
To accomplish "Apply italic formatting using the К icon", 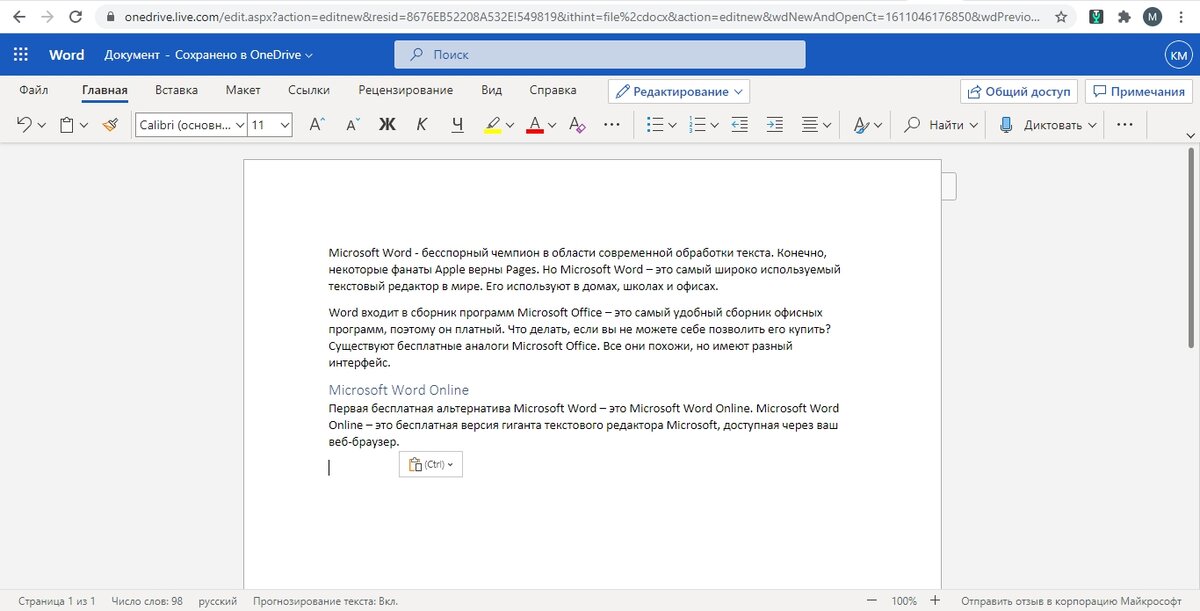I will pyautogui.click(x=421, y=125).
